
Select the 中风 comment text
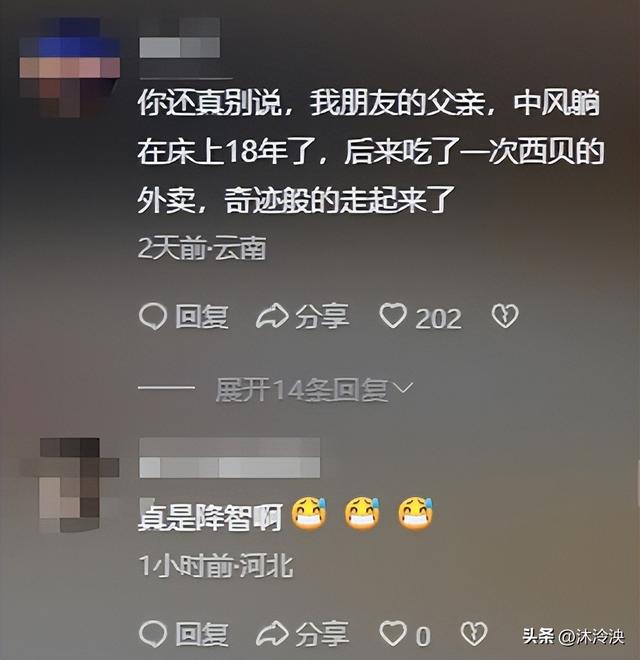(371, 152)
